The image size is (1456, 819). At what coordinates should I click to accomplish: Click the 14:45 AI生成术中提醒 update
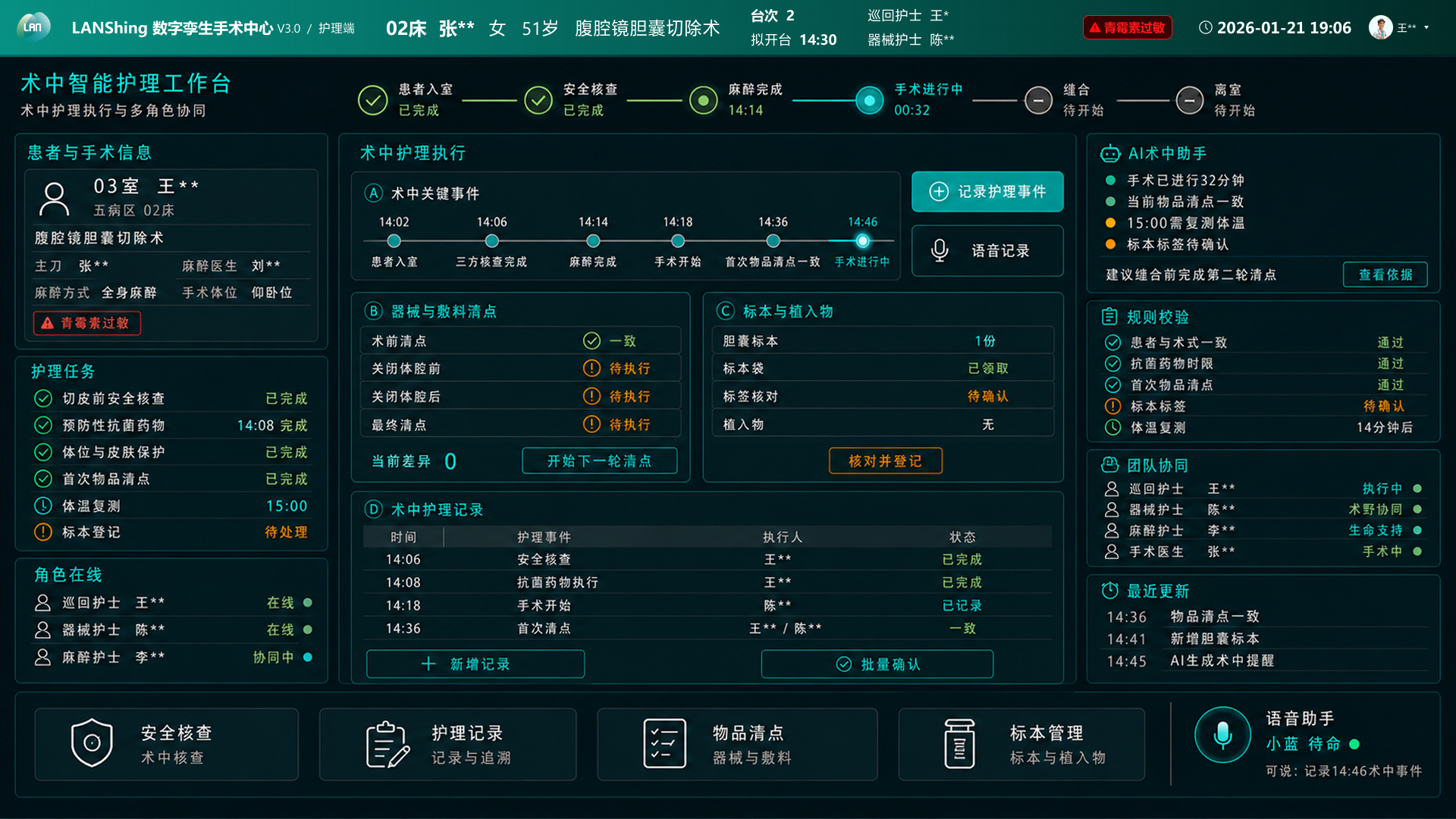tap(1265, 661)
